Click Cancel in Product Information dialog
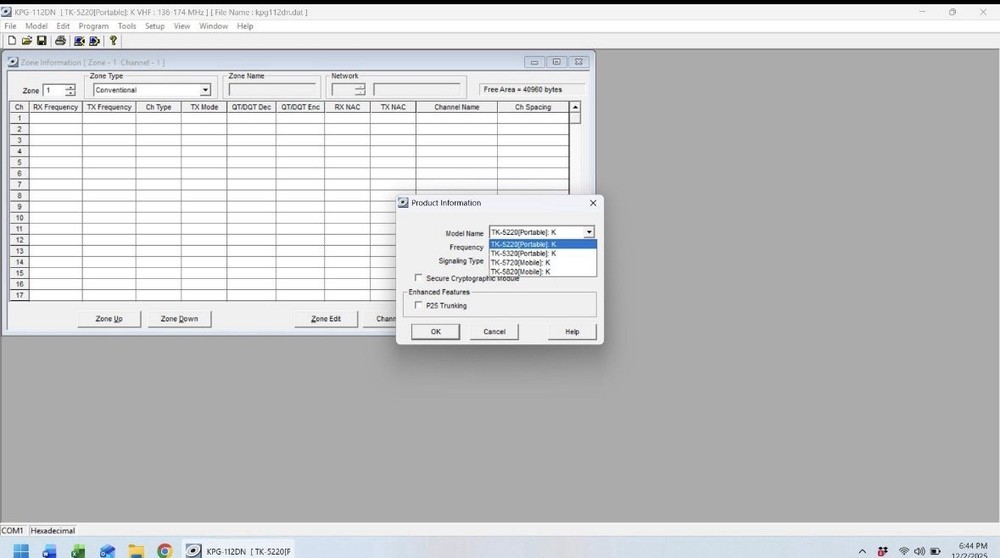 click(x=494, y=332)
